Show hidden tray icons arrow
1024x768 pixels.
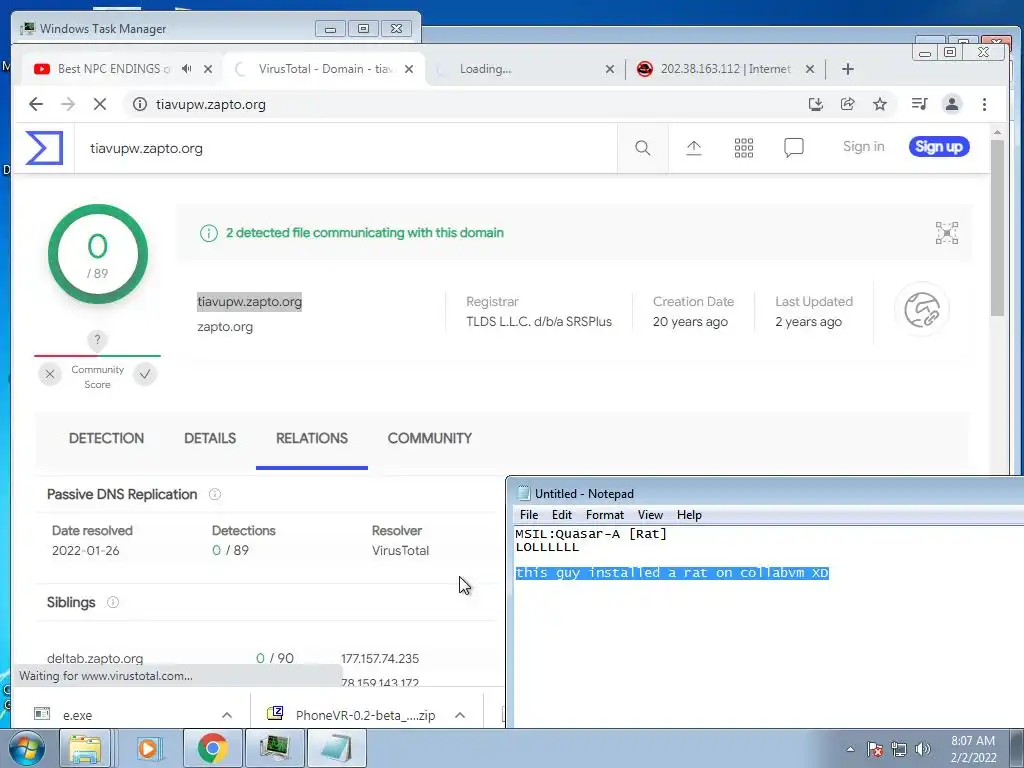[850, 749]
